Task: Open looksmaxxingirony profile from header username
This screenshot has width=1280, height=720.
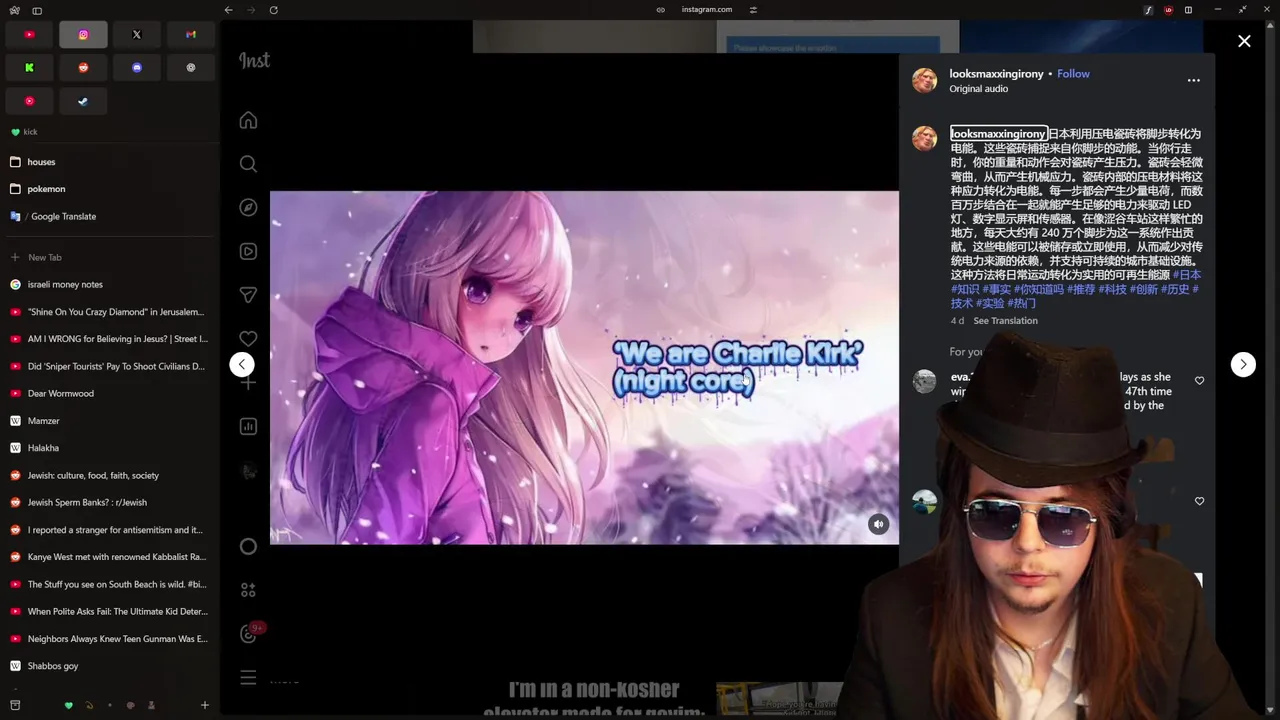Action: point(996,74)
